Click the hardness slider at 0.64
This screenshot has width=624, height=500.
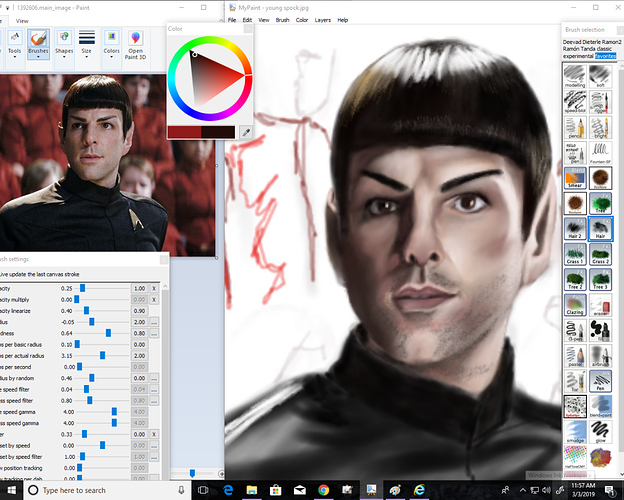(108, 333)
